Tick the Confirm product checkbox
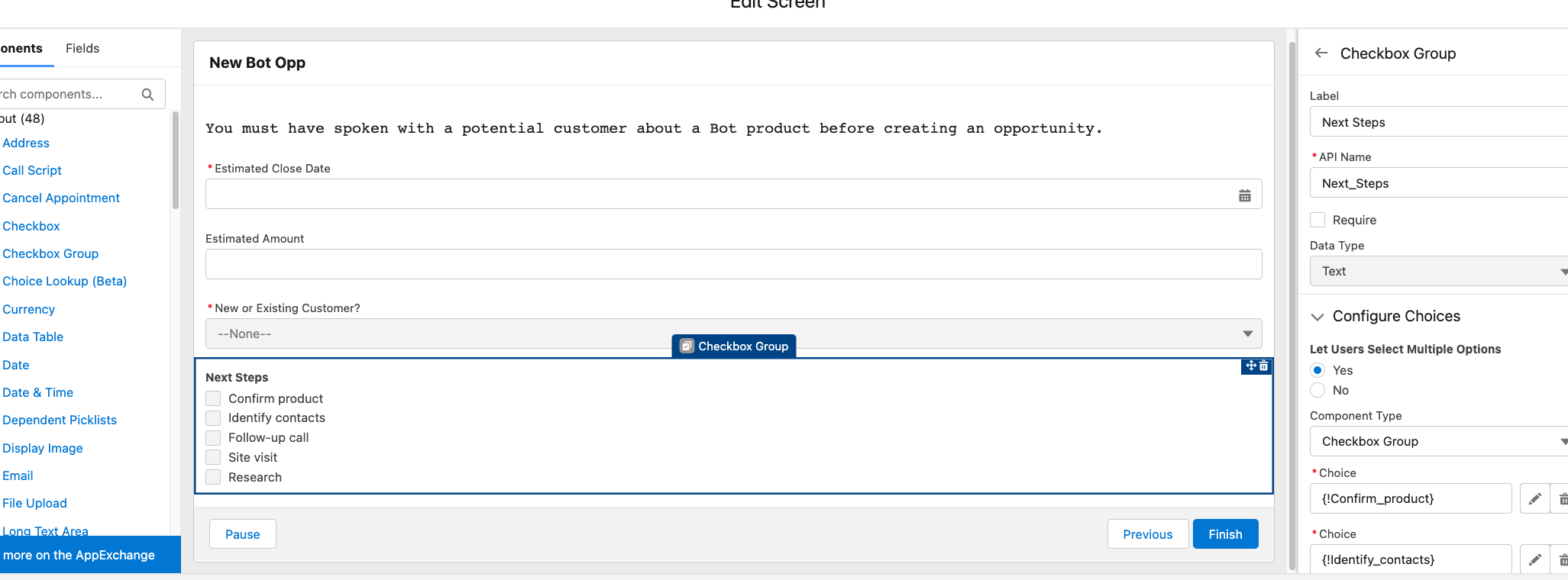 click(x=213, y=398)
